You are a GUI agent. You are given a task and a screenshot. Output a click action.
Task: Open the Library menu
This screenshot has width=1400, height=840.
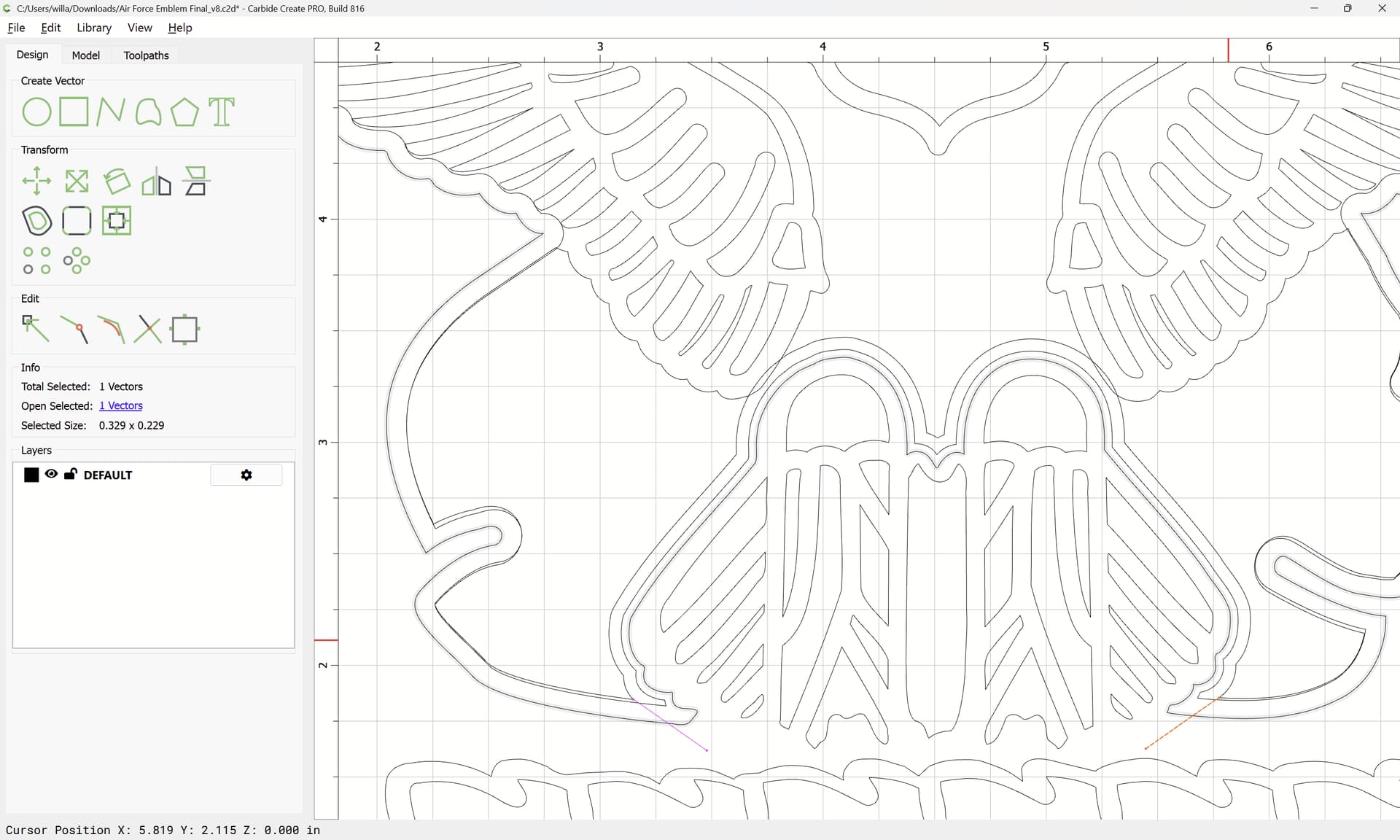(94, 28)
